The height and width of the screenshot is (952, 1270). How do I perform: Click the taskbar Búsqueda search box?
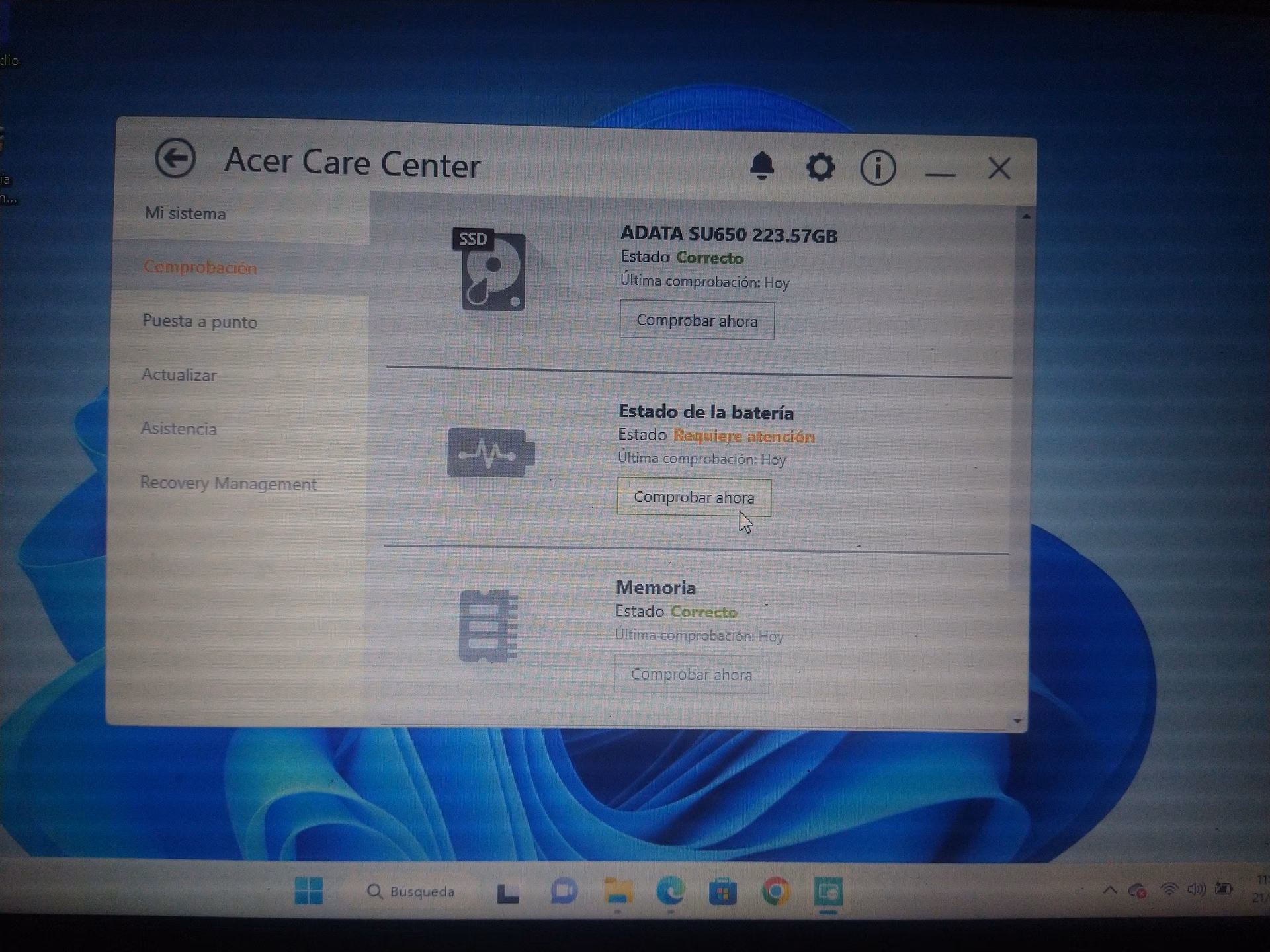pyautogui.click(x=410, y=892)
